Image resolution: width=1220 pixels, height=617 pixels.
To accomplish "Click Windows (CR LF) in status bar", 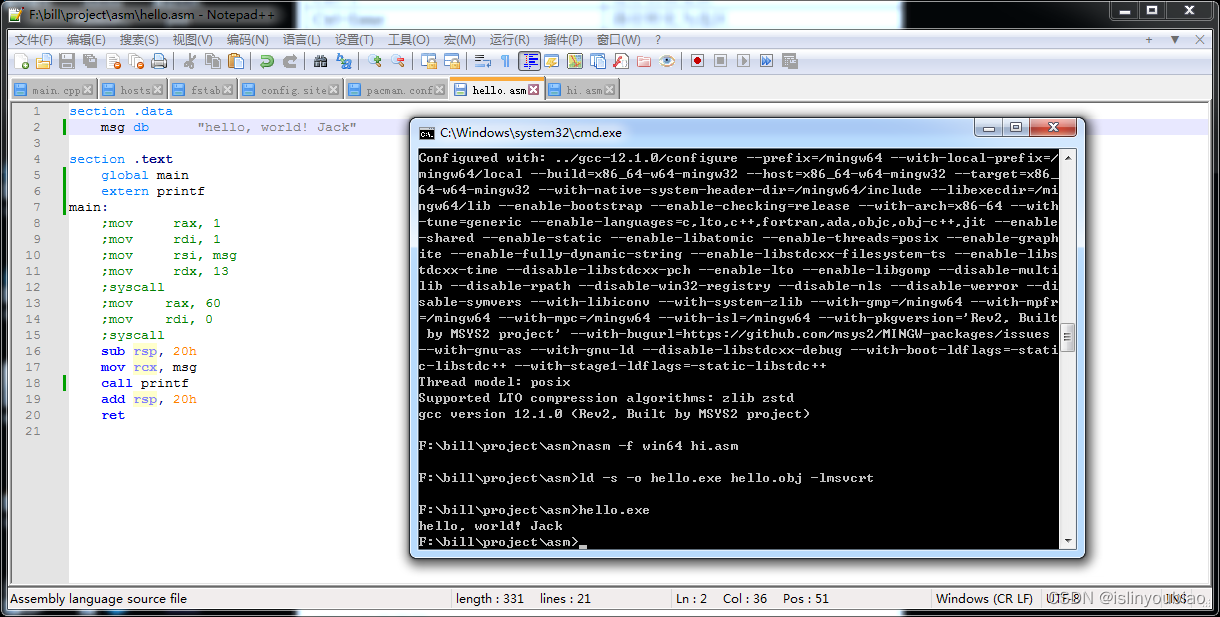I will (x=985, y=598).
